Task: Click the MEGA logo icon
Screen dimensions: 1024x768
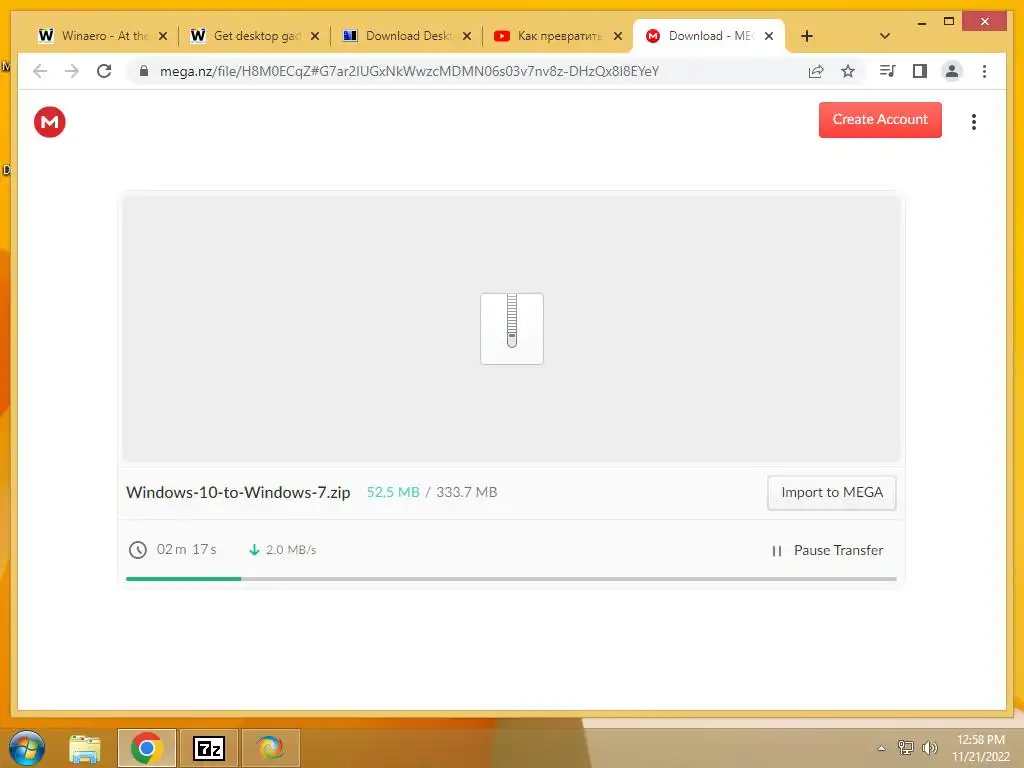Action: pyautogui.click(x=50, y=121)
